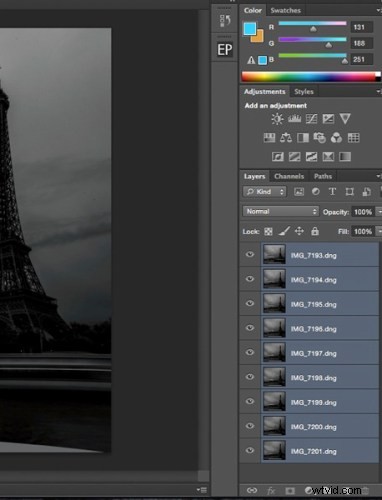The height and width of the screenshot is (500, 382).
Task: Switch to the Swatches tab
Action: pyautogui.click(x=286, y=10)
